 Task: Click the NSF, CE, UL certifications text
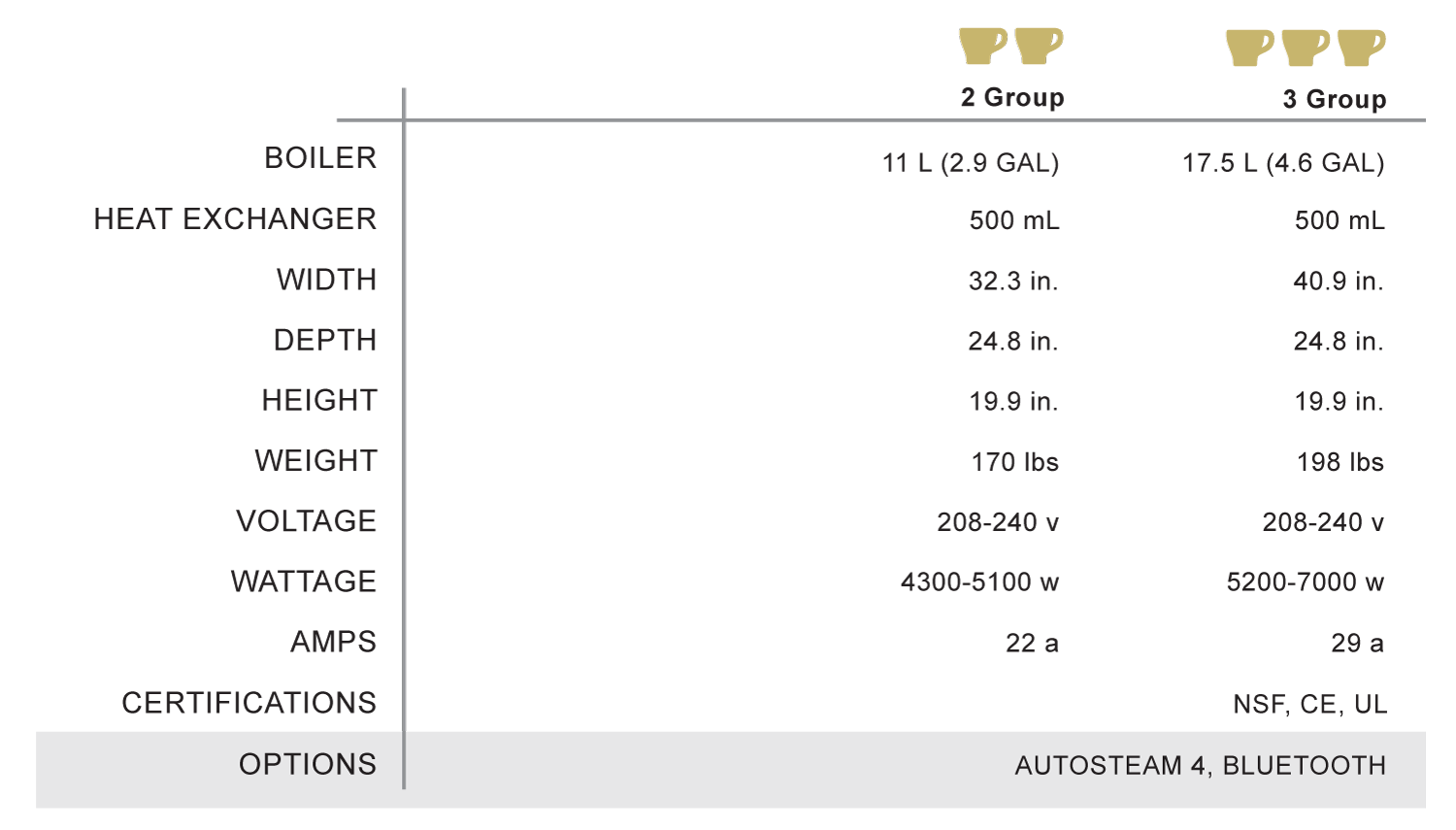1310,705
